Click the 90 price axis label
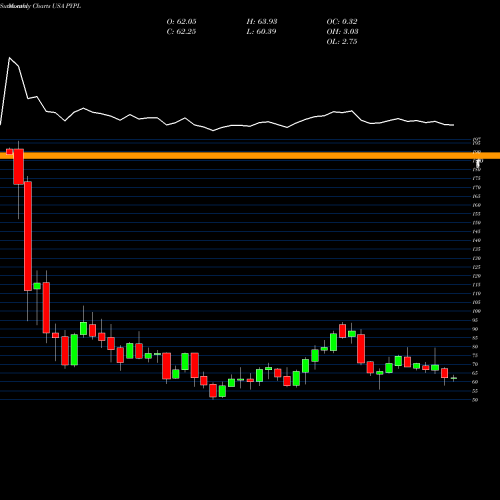The image size is (500, 500). click(475, 329)
